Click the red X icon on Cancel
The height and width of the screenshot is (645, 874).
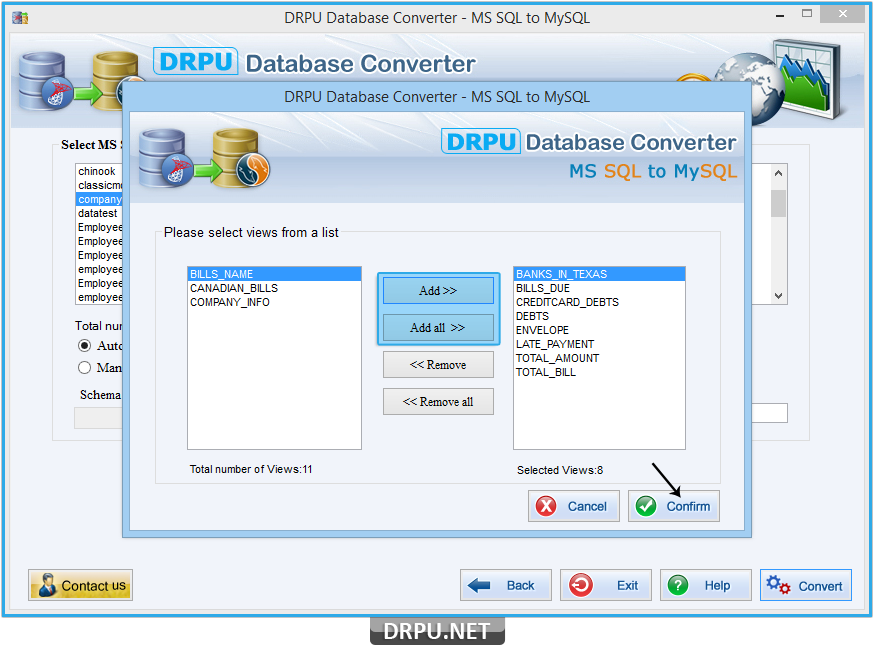click(x=546, y=506)
